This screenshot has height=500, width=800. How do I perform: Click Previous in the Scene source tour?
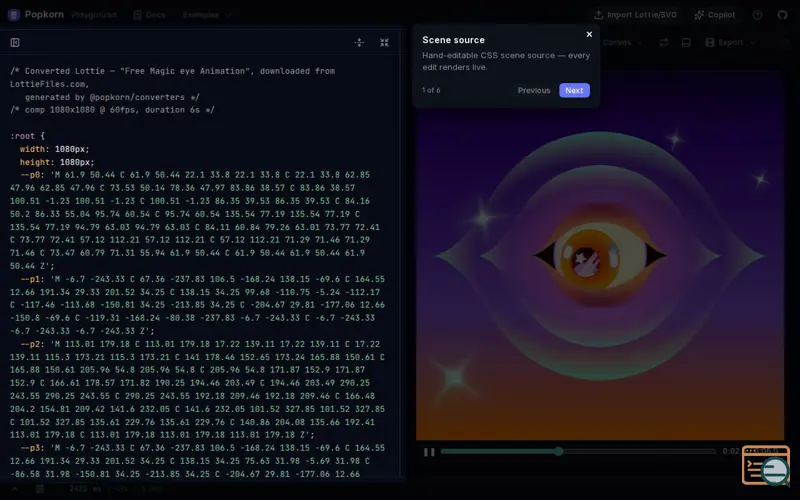tap(534, 90)
